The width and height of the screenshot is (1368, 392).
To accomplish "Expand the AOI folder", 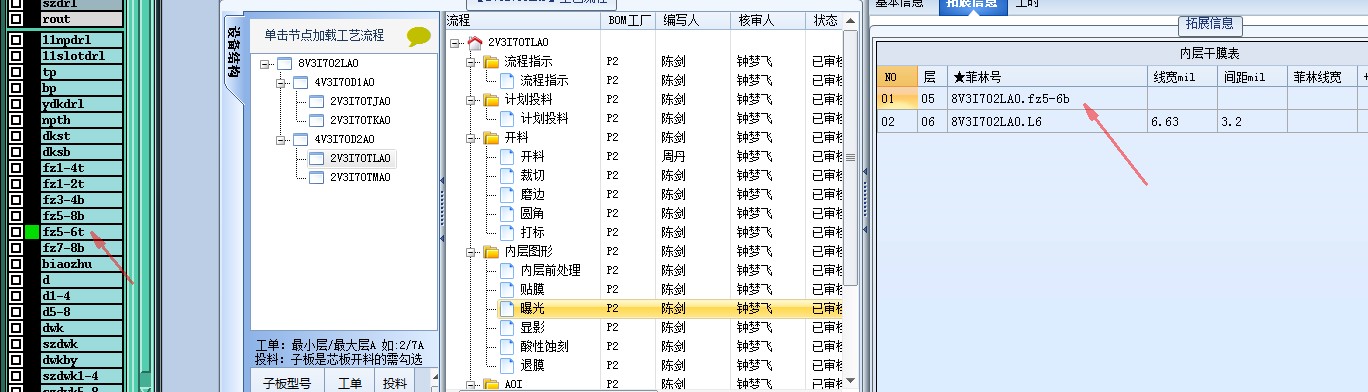I will (472, 385).
